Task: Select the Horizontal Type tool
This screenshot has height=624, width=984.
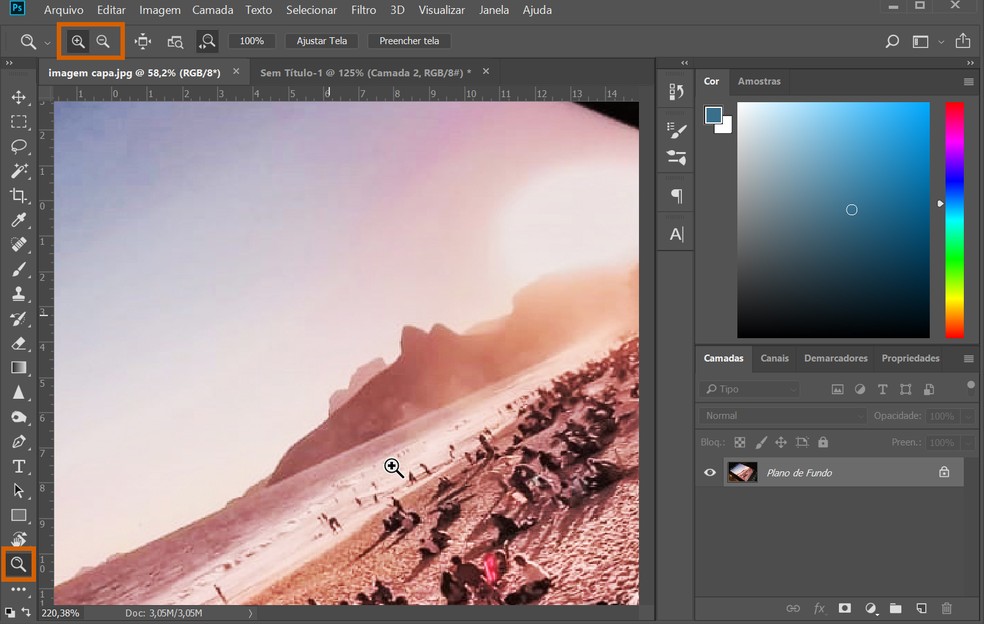Action: tap(18, 466)
